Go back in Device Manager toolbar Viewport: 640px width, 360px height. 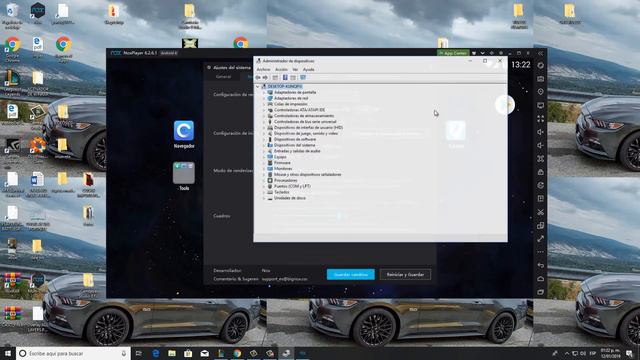(258, 78)
